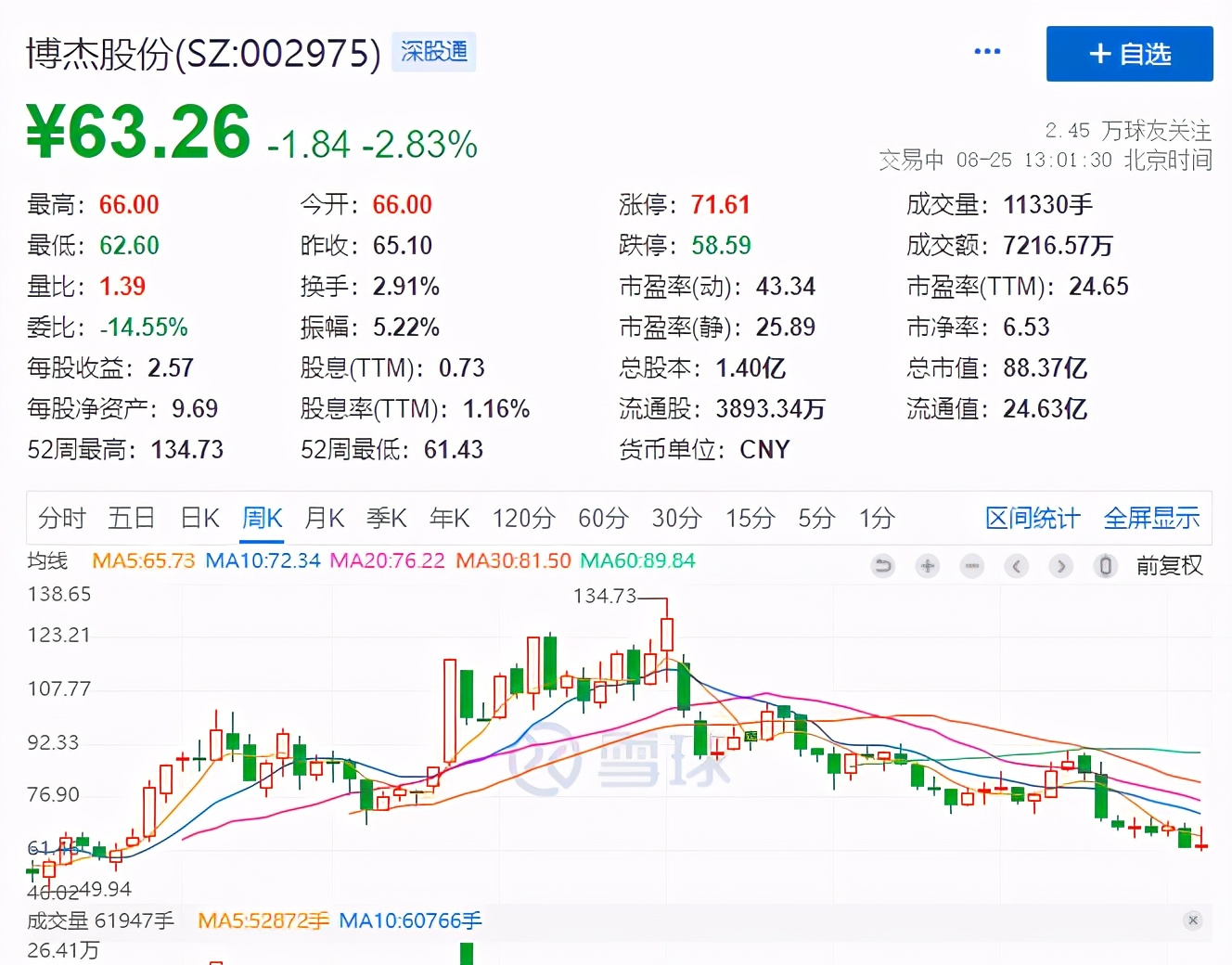
Task: Open the three-dots more options menu
Action: (x=988, y=52)
